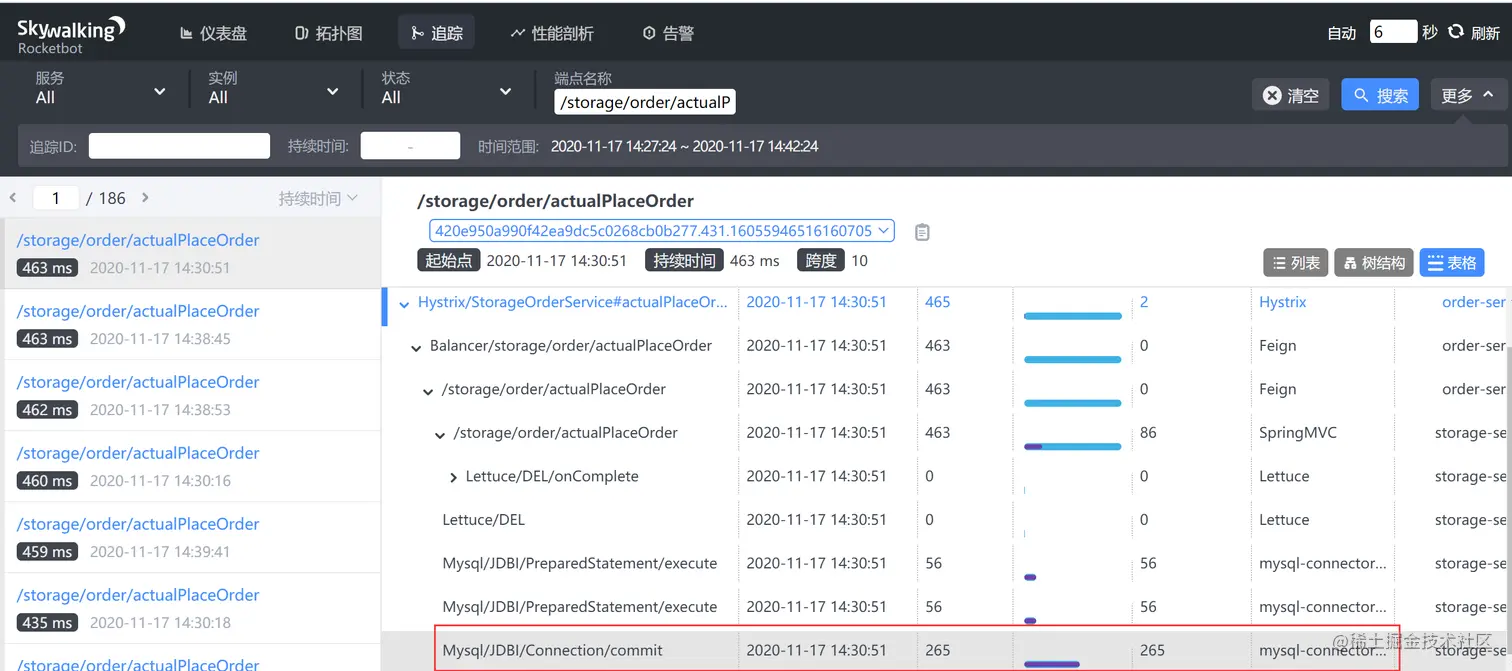This screenshot has height=671, width=1512.
Task: Open the 状态 status dropdown
Action: [447, 88]
